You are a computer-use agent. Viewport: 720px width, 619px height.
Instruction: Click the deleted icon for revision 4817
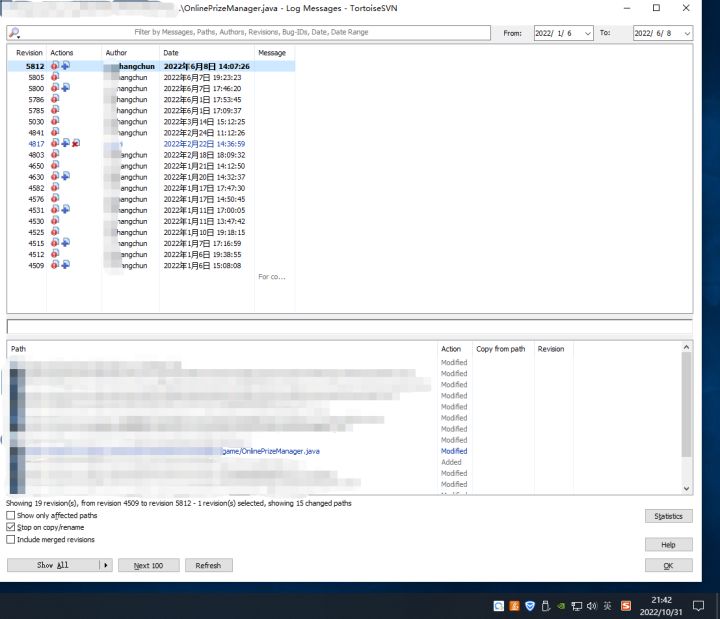coord(76,143)
